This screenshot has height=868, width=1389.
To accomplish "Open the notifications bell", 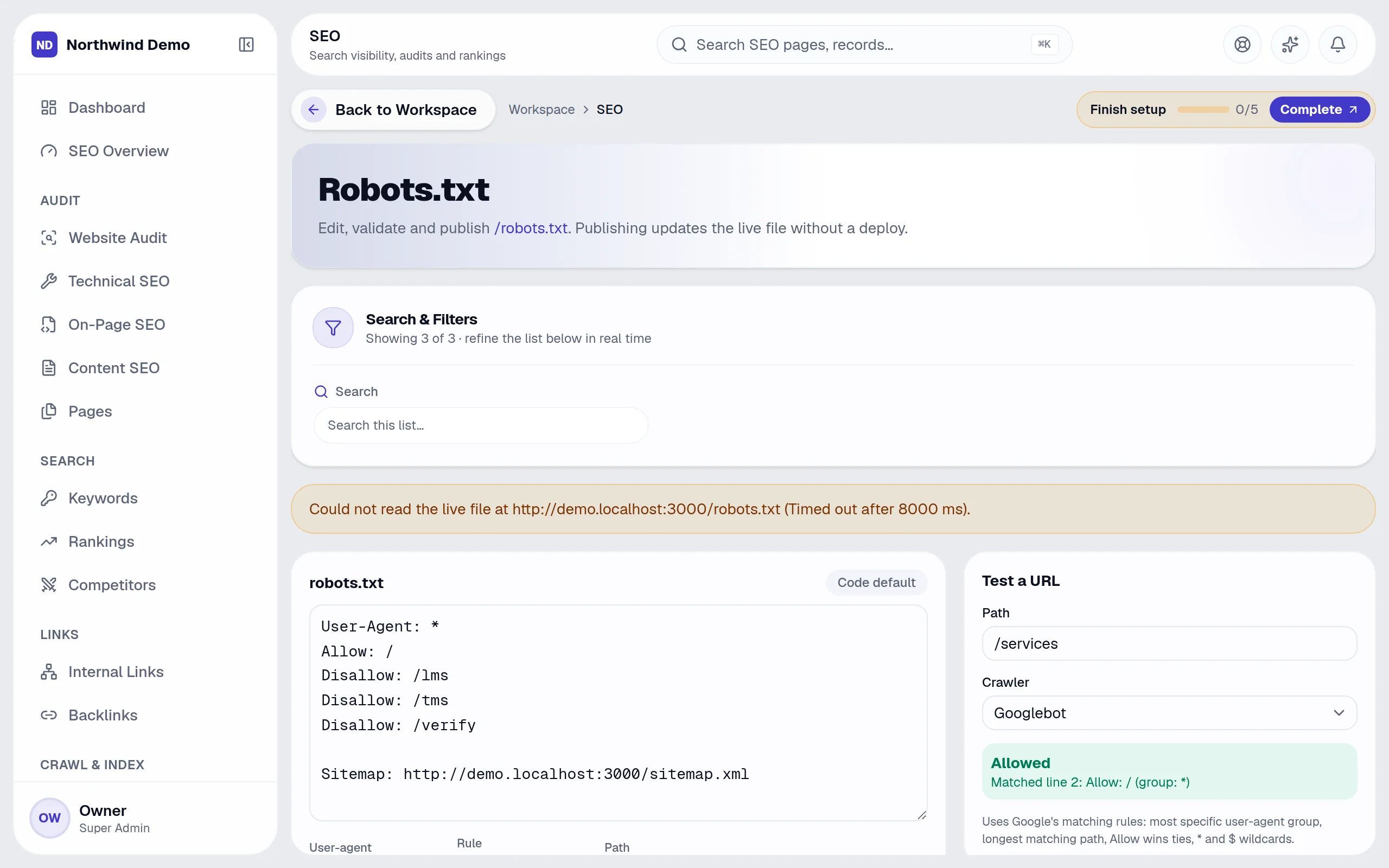I will (1338, 44).
